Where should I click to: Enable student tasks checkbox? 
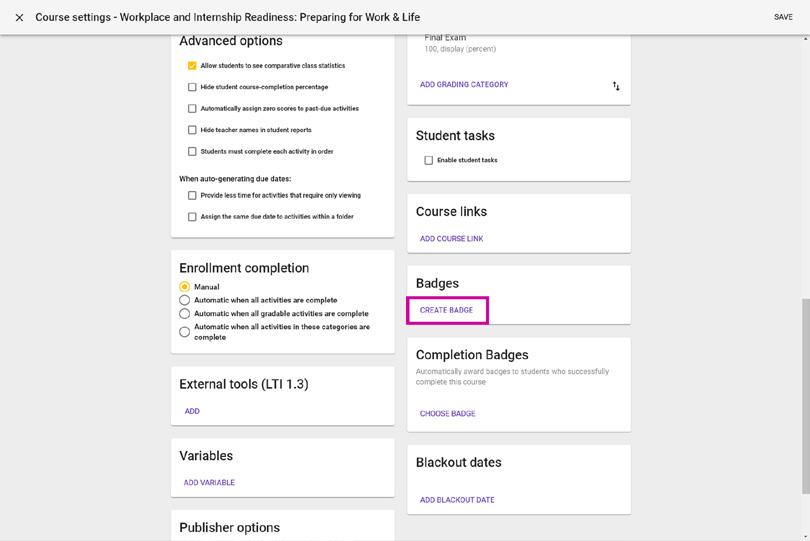coord(429,161)
